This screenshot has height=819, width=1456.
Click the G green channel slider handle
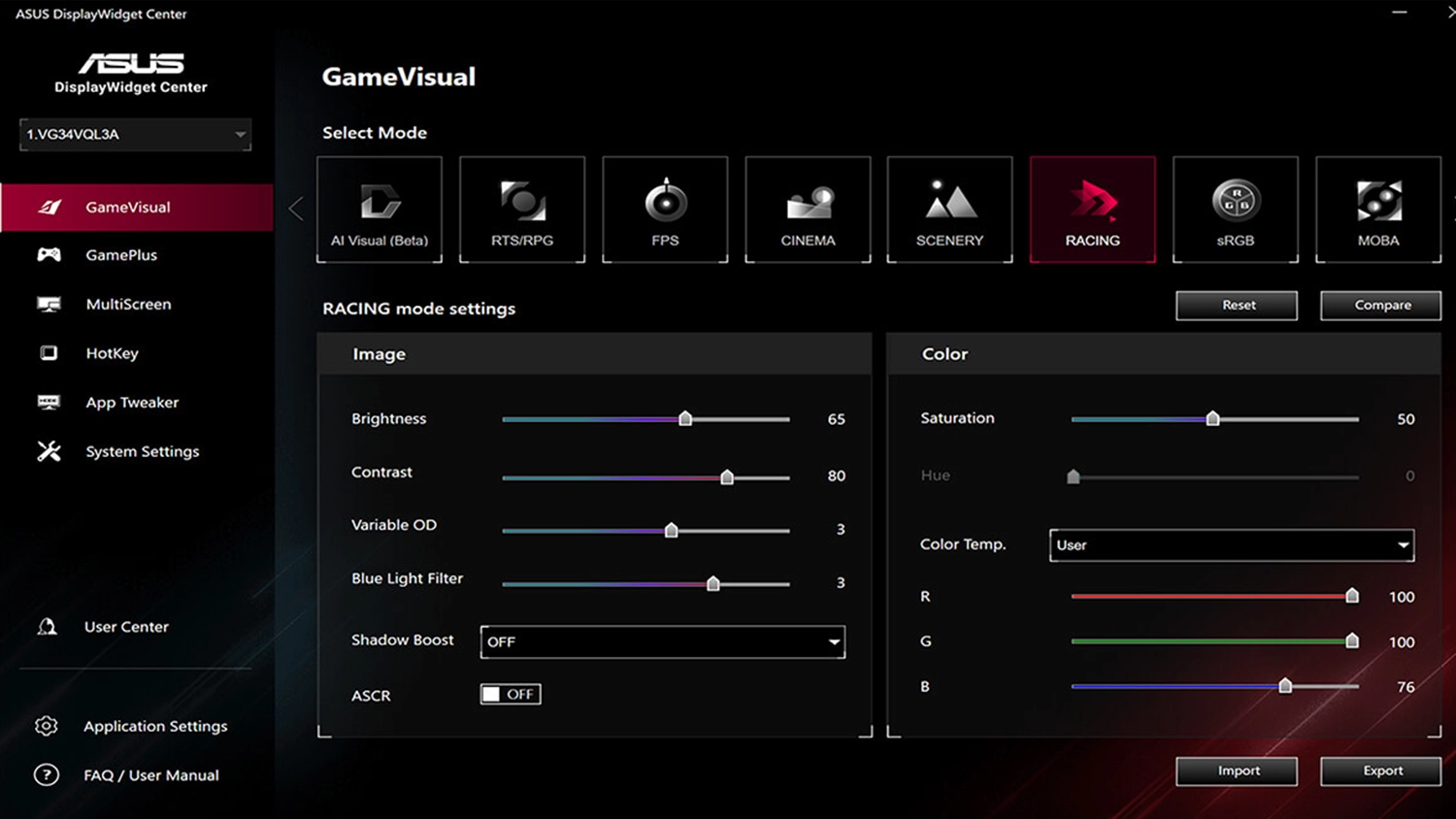click(1352, 640)
